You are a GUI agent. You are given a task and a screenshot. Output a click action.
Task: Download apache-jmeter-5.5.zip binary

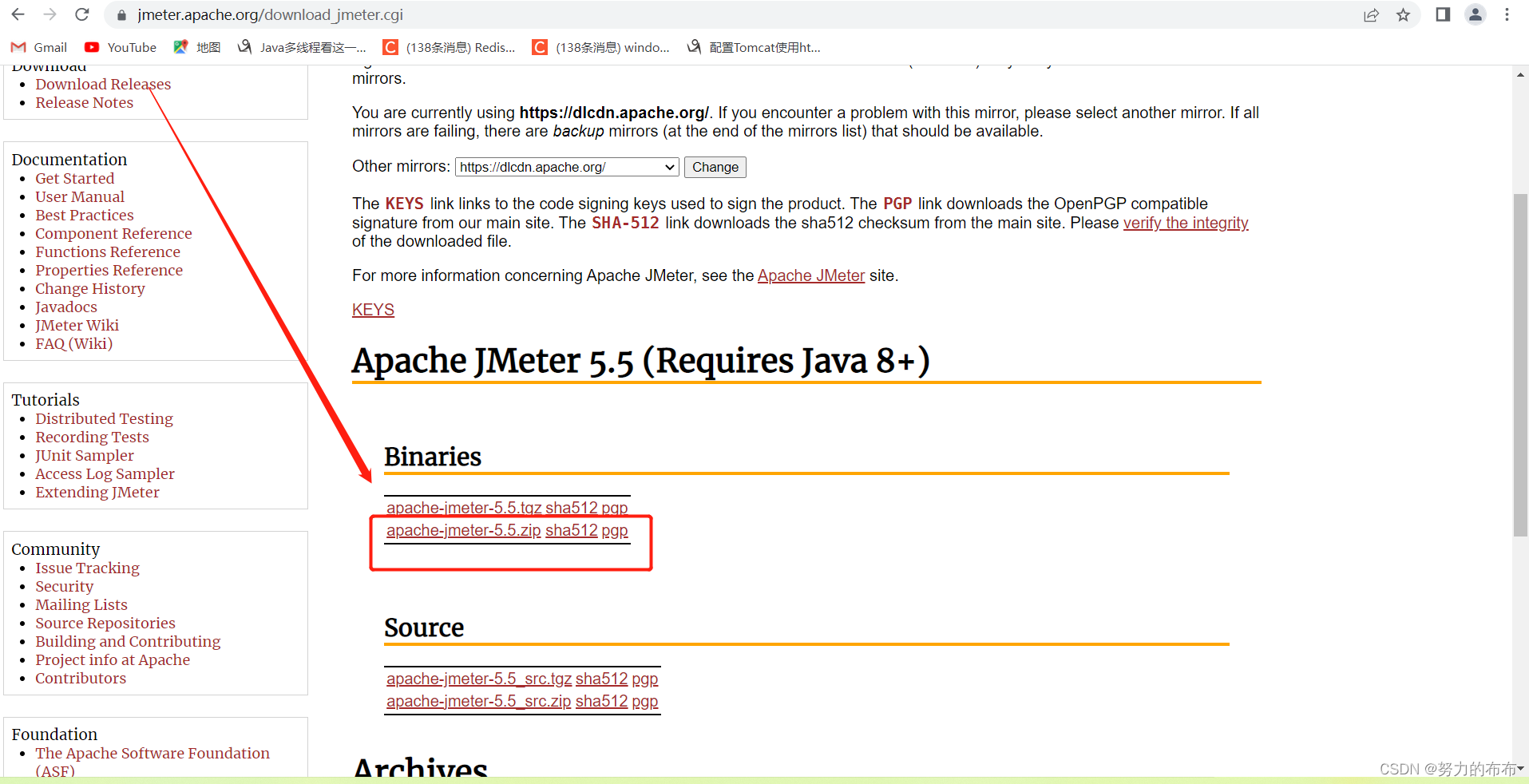coord(464,530)
